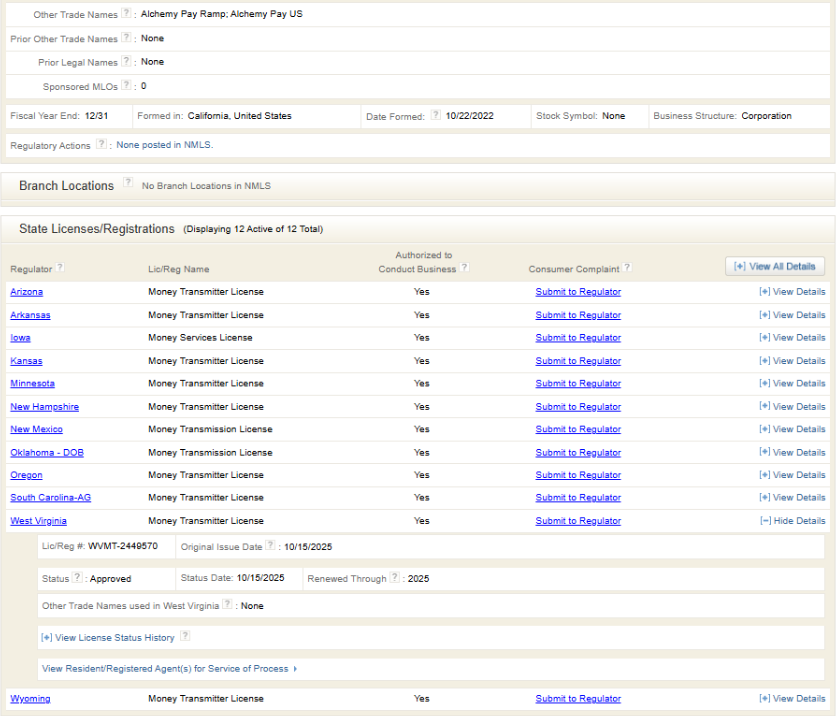Click help icon next to Date Formed
The width and height of the screenshot is (836, 716).
click(x=435, y=116)
